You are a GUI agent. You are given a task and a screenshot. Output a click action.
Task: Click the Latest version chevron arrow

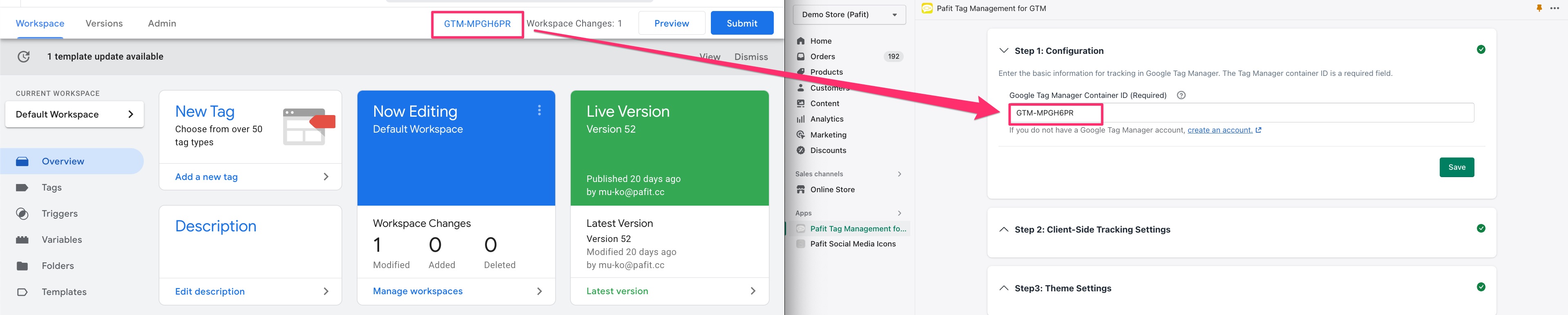(753, 291)
